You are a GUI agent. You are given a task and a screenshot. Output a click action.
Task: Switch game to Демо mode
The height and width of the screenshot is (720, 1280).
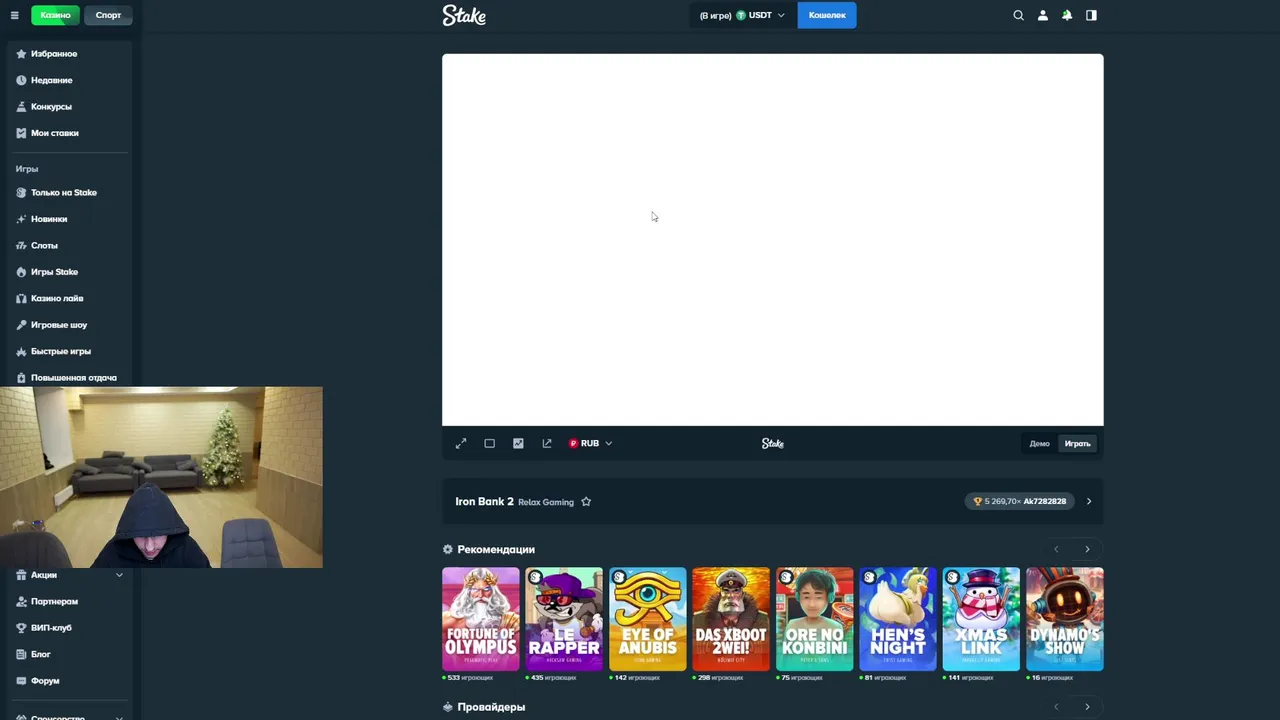tap(1039, 443)
